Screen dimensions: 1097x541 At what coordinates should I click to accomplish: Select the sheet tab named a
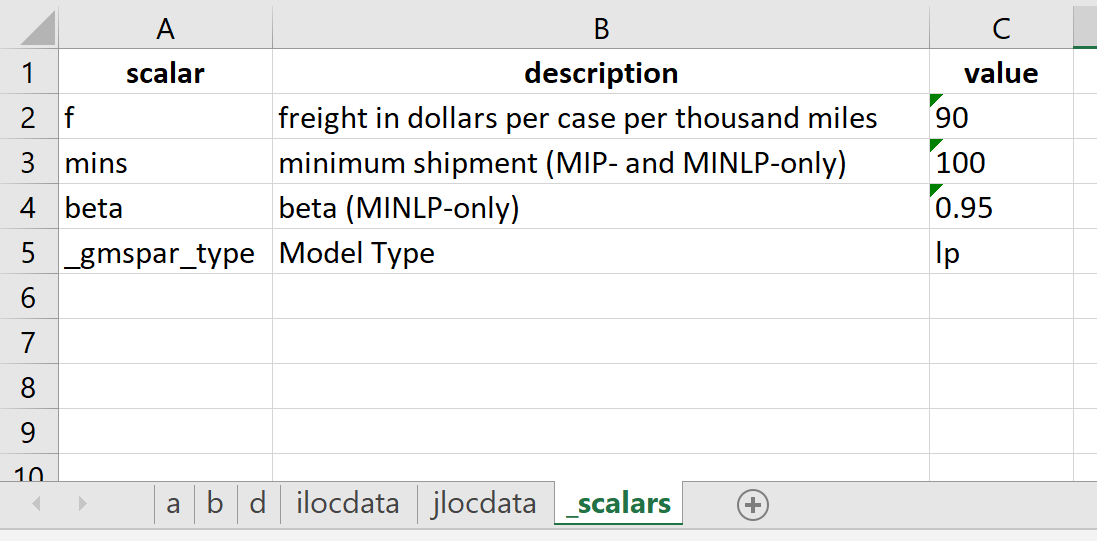click(173, 504)
